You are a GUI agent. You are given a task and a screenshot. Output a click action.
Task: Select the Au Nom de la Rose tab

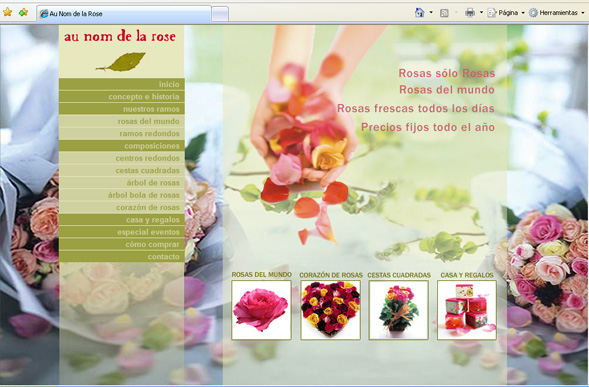124,14
